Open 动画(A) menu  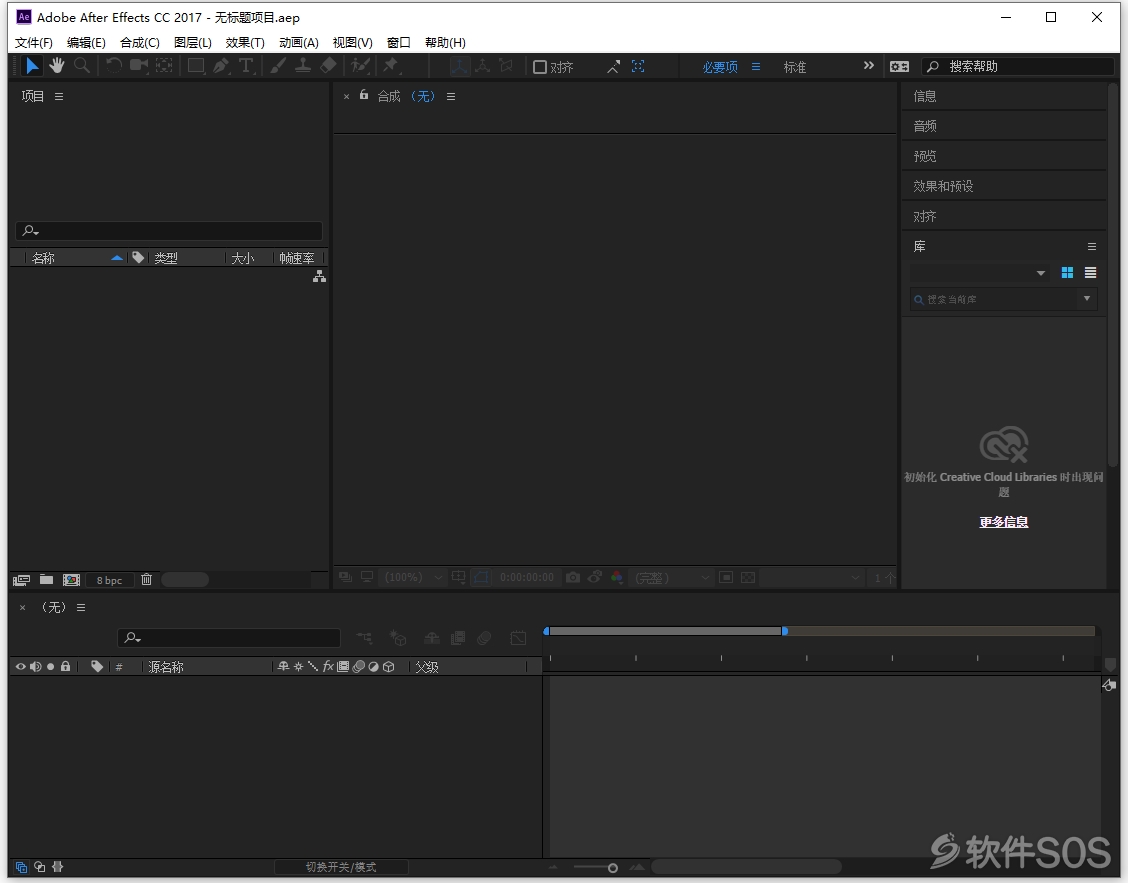coord(299,42)
